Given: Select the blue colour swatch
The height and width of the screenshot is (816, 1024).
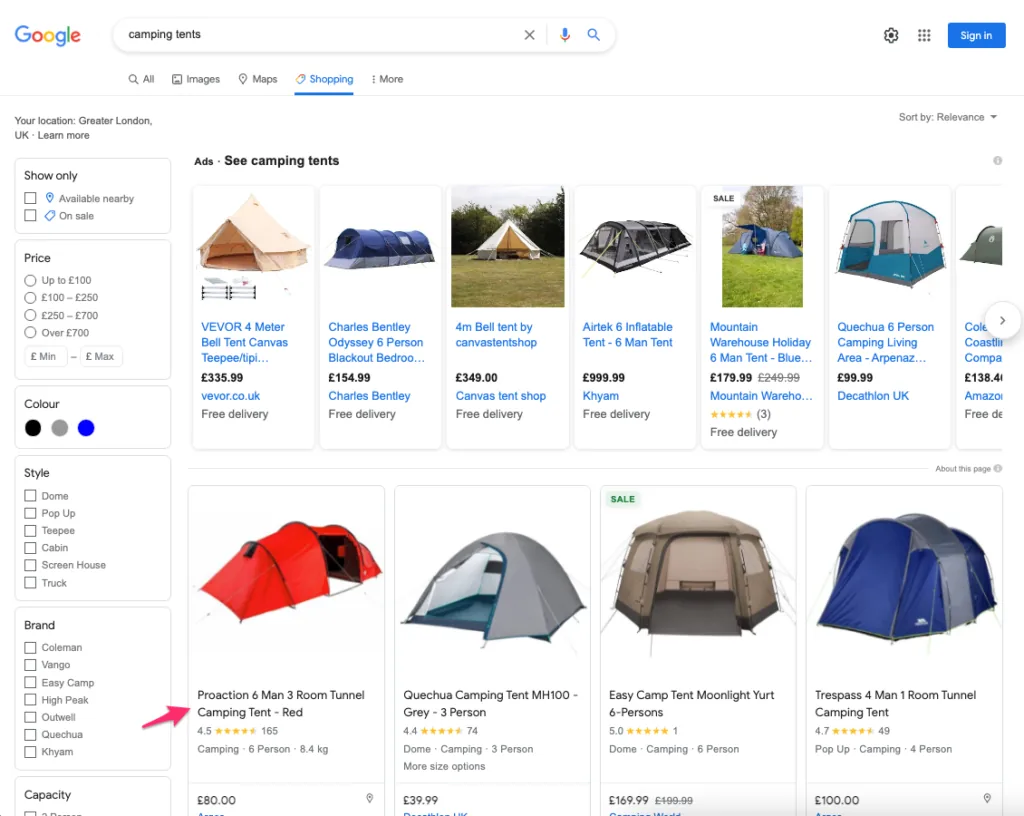Looking at the screenshot, I should 86,428.
